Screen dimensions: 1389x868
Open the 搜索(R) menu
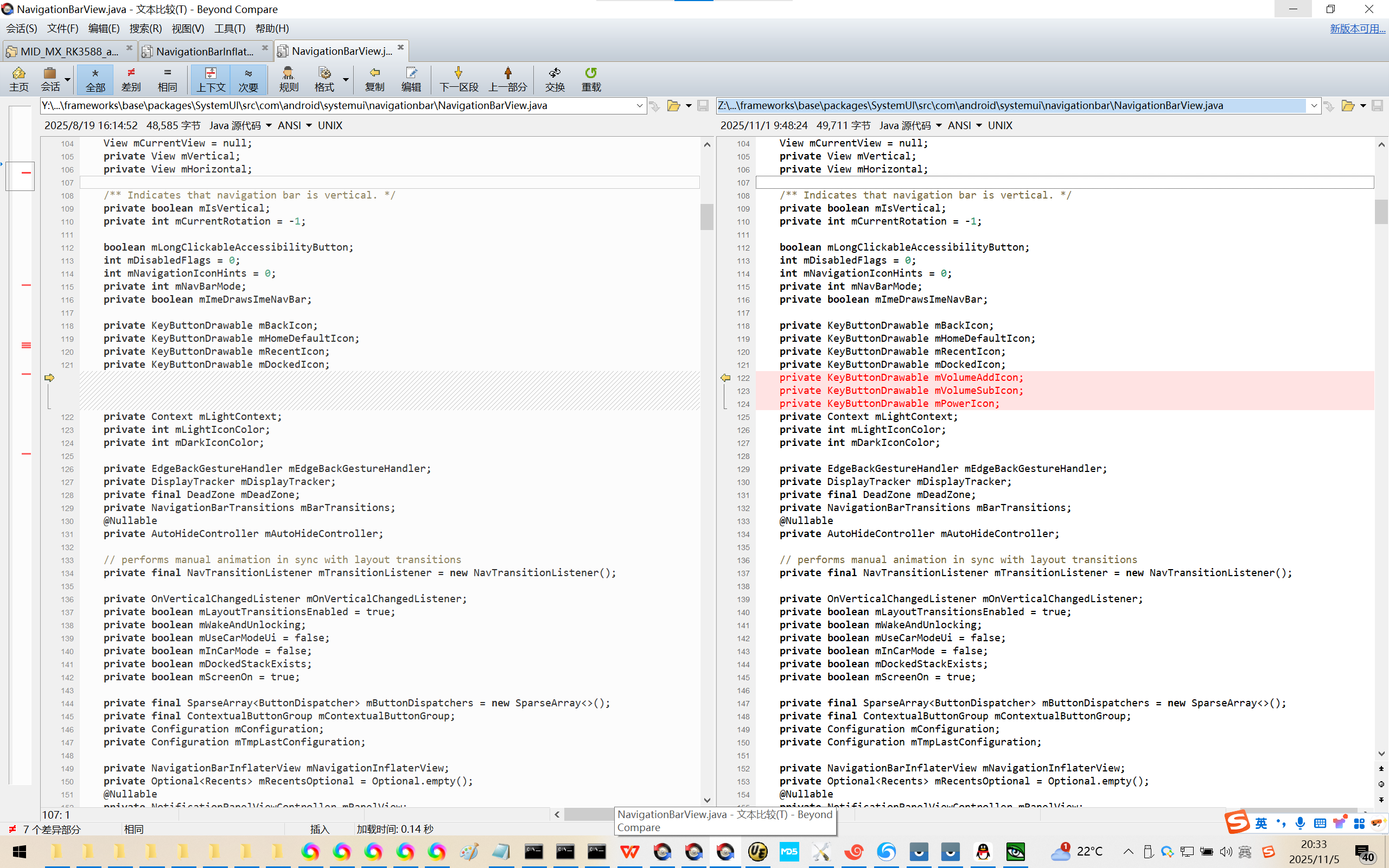(x=145, y=28)
